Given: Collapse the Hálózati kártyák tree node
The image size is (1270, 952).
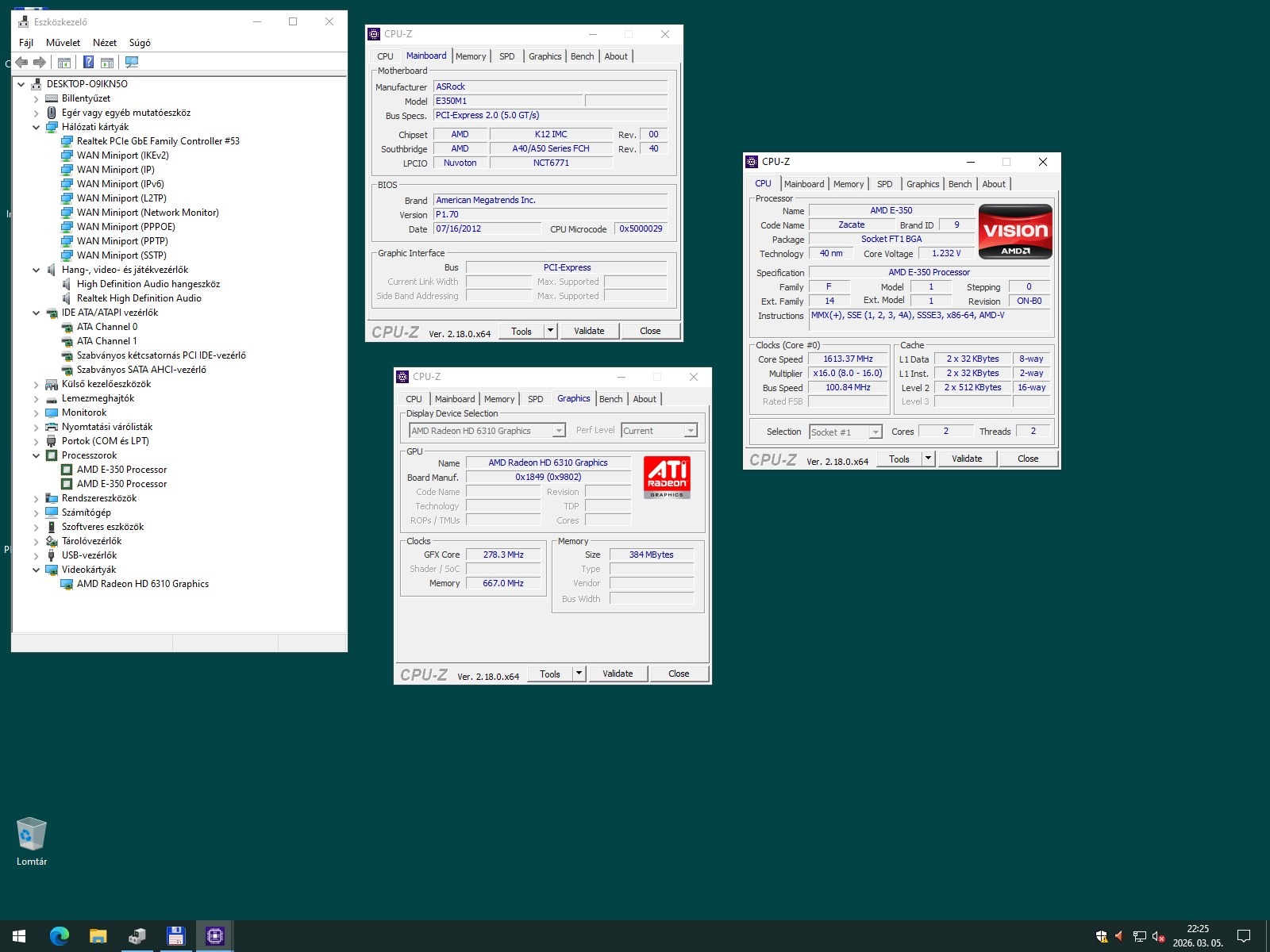Looking at the screenshot, I should 37,127.
